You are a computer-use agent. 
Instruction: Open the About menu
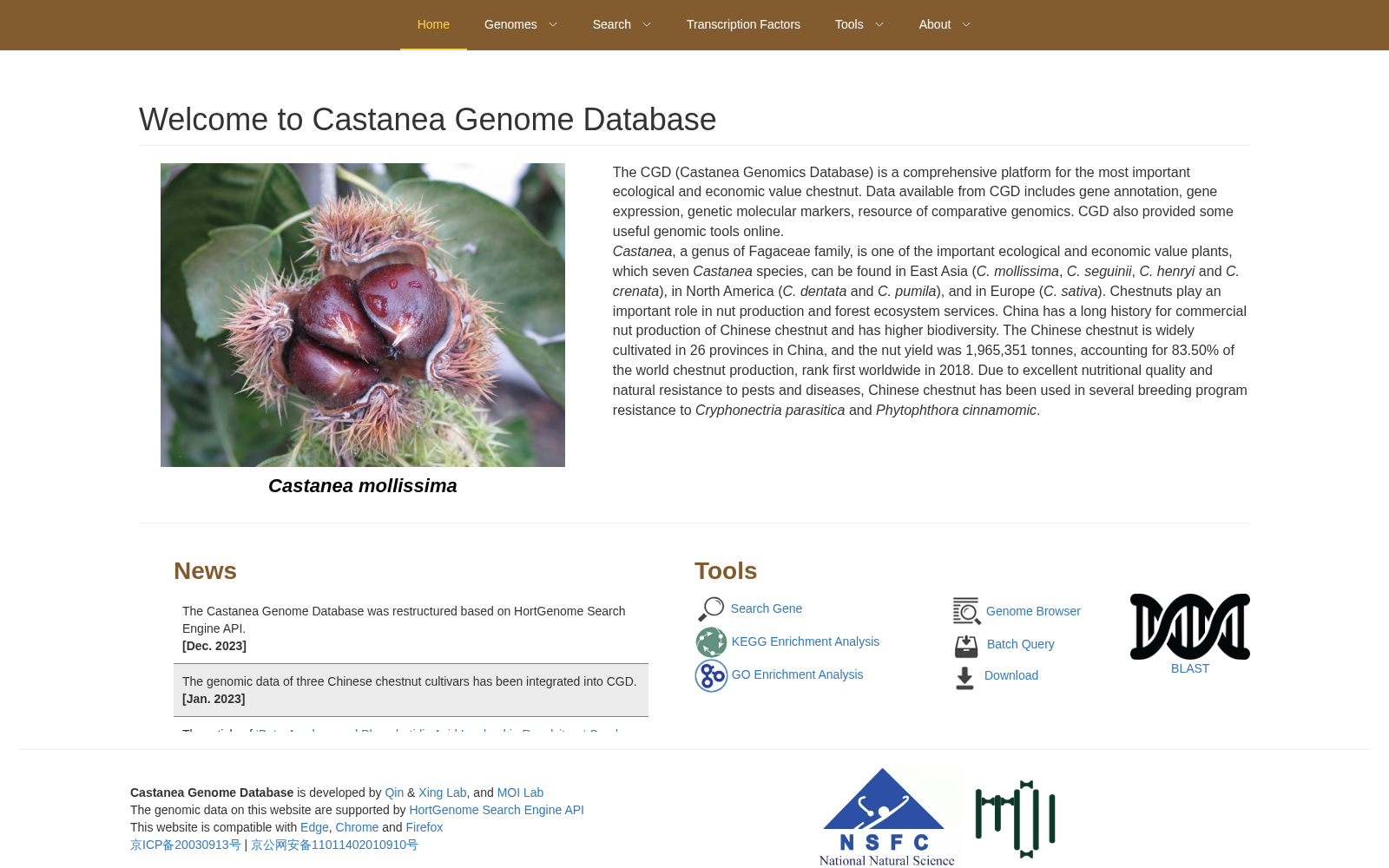pyautogui.click(x=935, y=24)
